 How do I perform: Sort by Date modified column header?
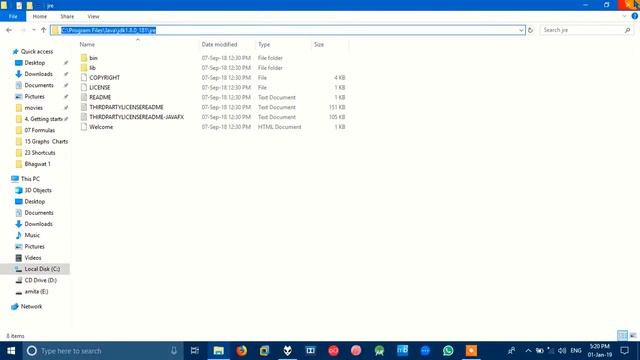pos(227,44)
